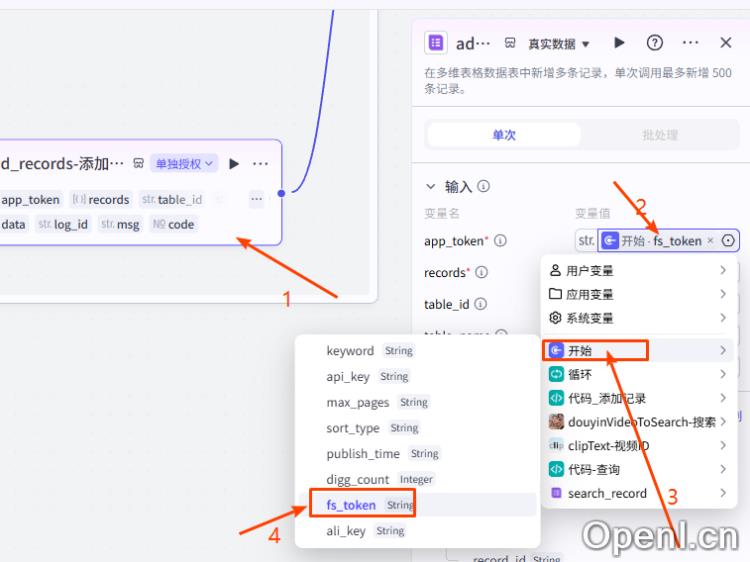Choose api_key String variable
The height and width of the screenshot is (562, 750).
[x=418, y=376]
